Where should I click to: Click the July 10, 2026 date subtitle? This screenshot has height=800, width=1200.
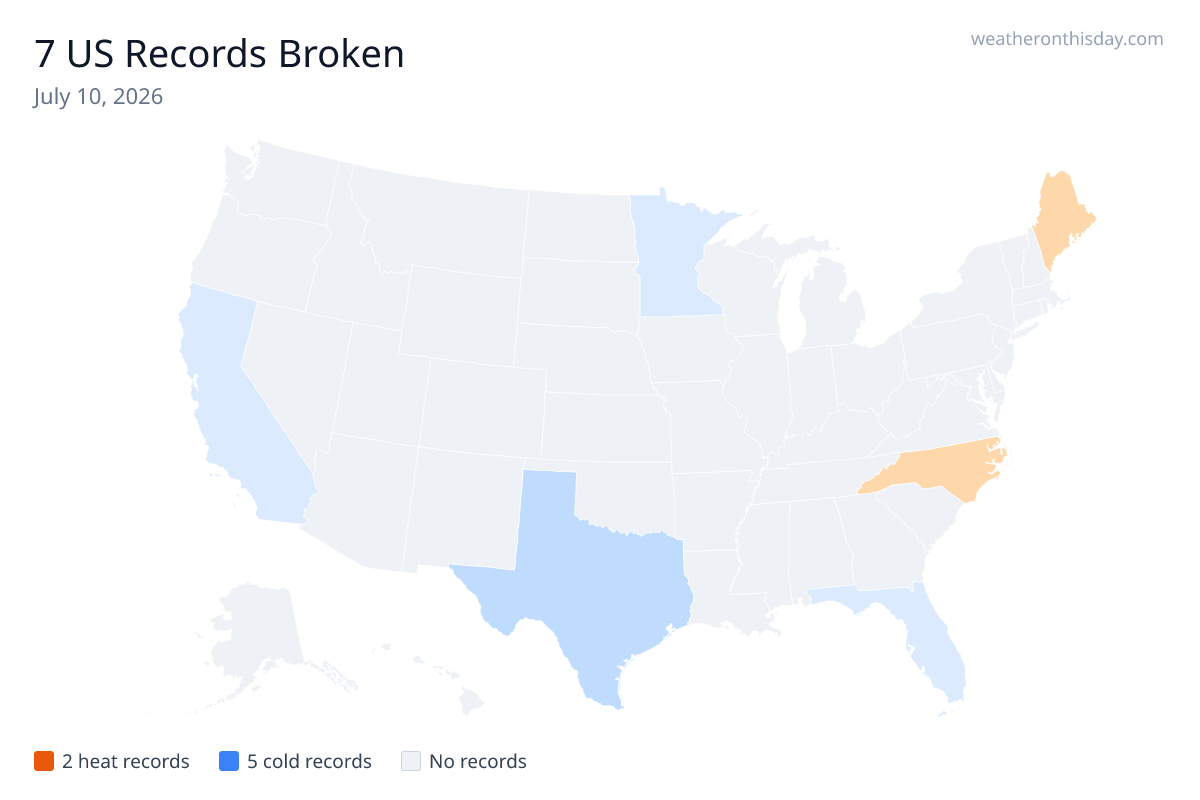point(98,97)
